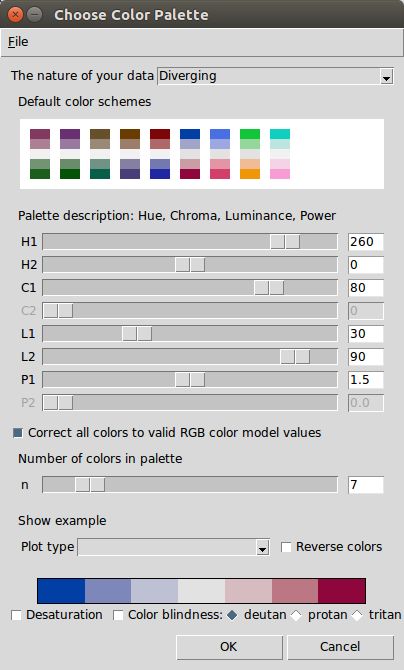Viewport: 404px width, 670px height.
Task: Enable the Desaturation checkbox
Action: coord(16,615)
